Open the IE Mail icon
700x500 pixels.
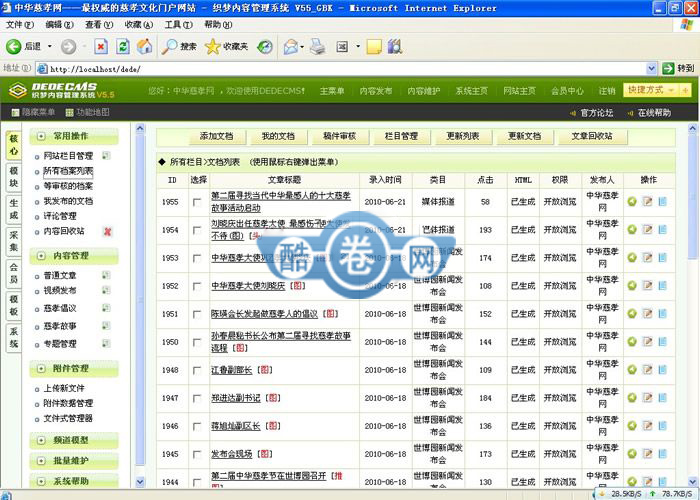point(291,46)
